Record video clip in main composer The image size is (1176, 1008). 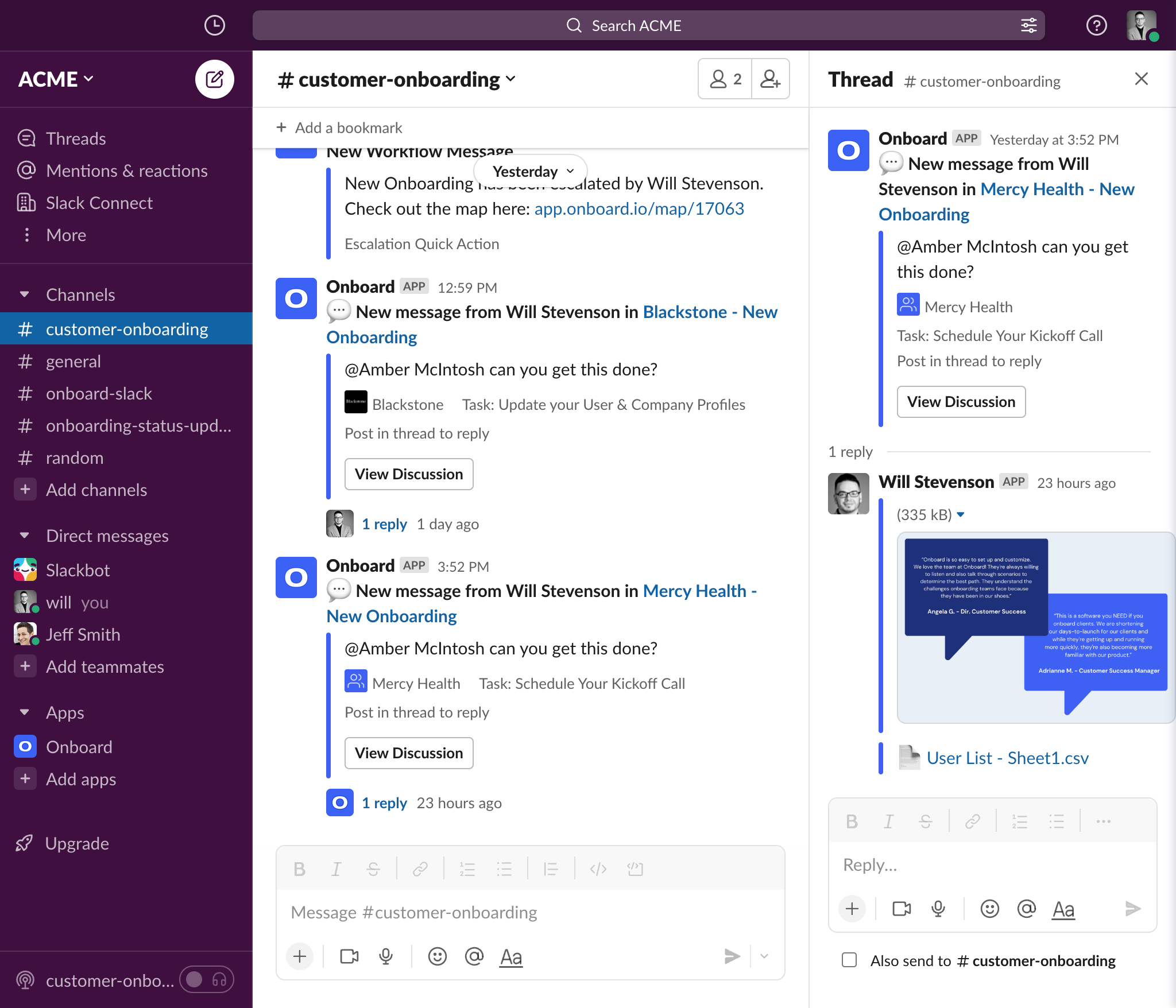tap(349, 956)
